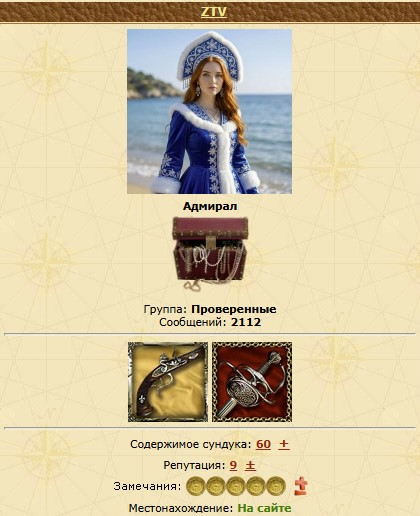Click the red warning adjust icon
Viewport: 420px width, 516px height.
(x=301, y=486)
